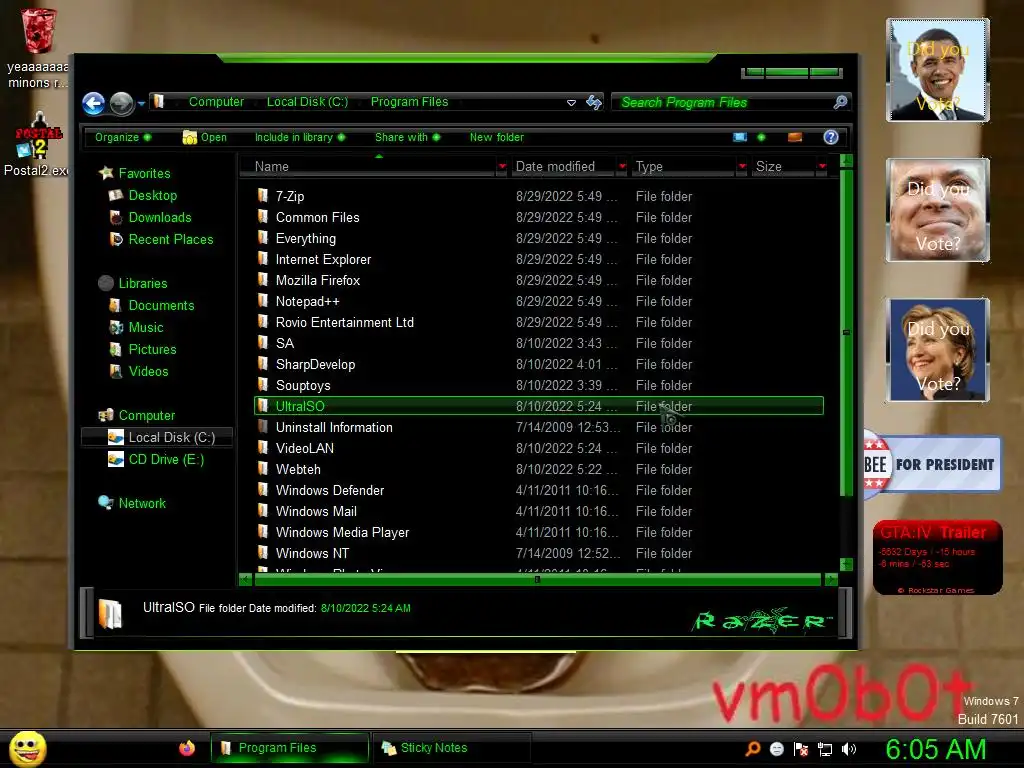1024x768 pixels.
Task: Click the grey Forward arrow button
Action: (x=121, y=103)
